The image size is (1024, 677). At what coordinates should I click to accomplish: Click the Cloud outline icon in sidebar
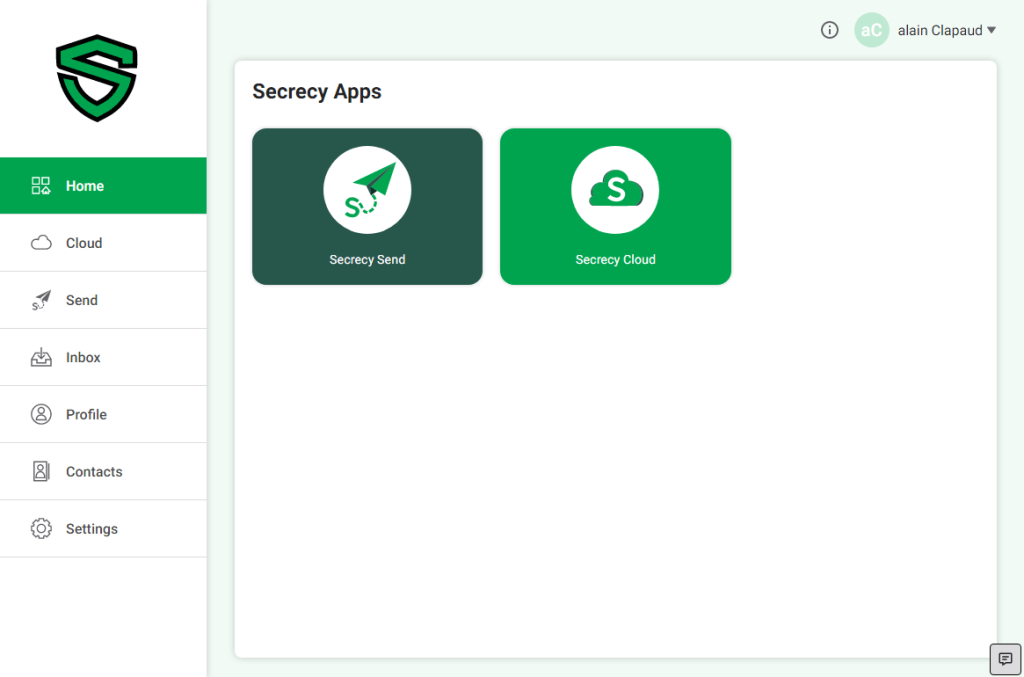[41, 243]
